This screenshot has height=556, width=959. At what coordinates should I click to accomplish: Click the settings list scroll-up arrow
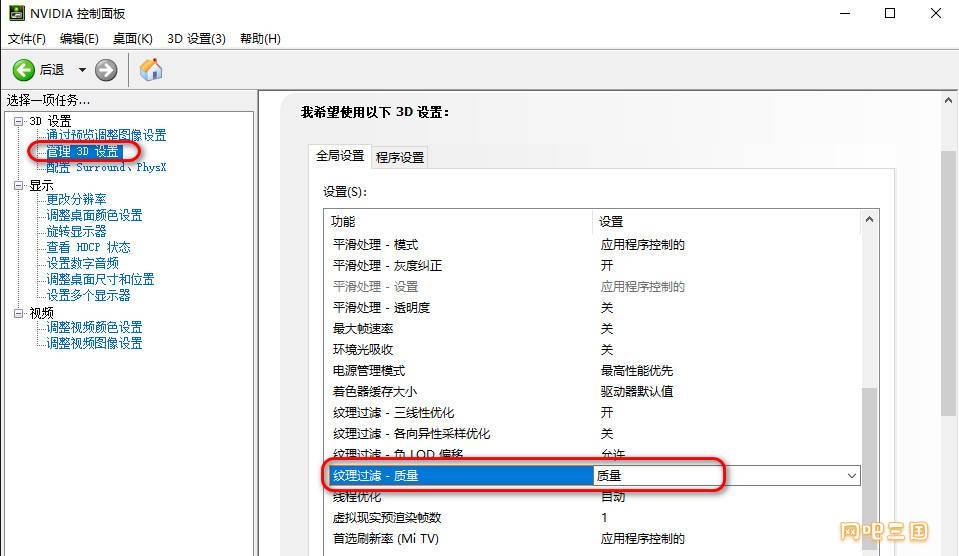click(x=869, y=220)
